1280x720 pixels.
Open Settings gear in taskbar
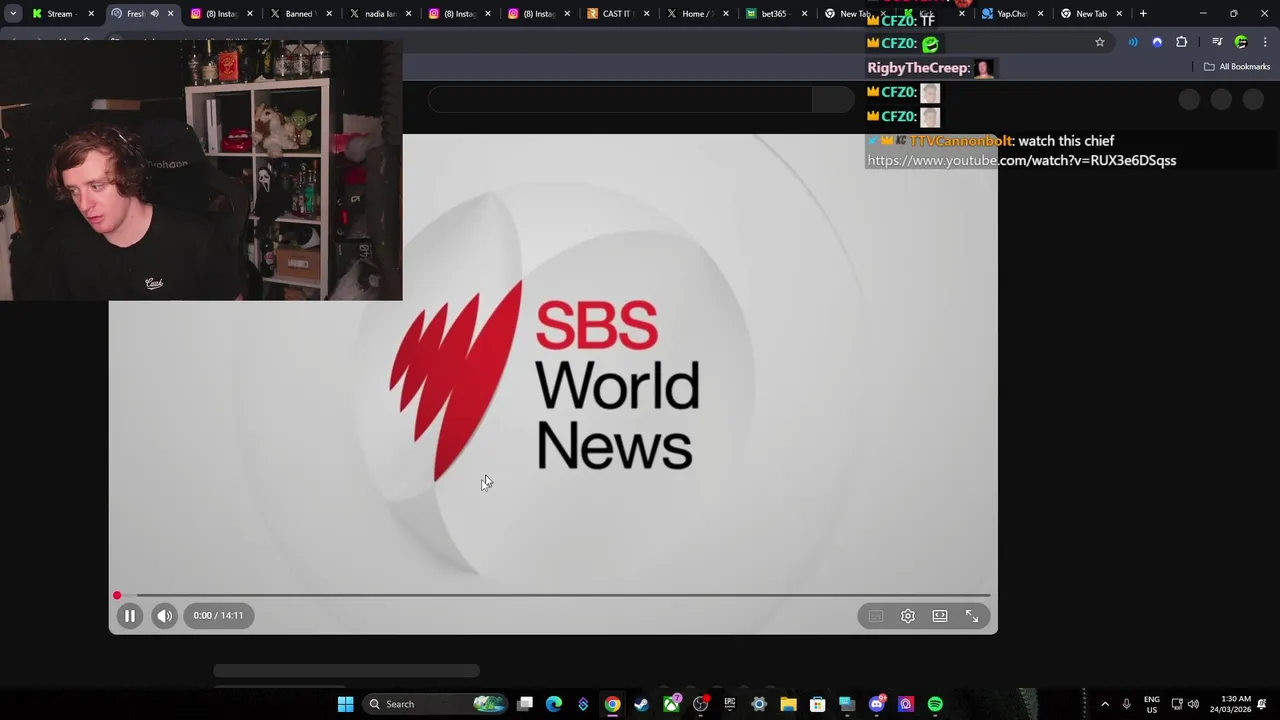(x=759, y=704)
